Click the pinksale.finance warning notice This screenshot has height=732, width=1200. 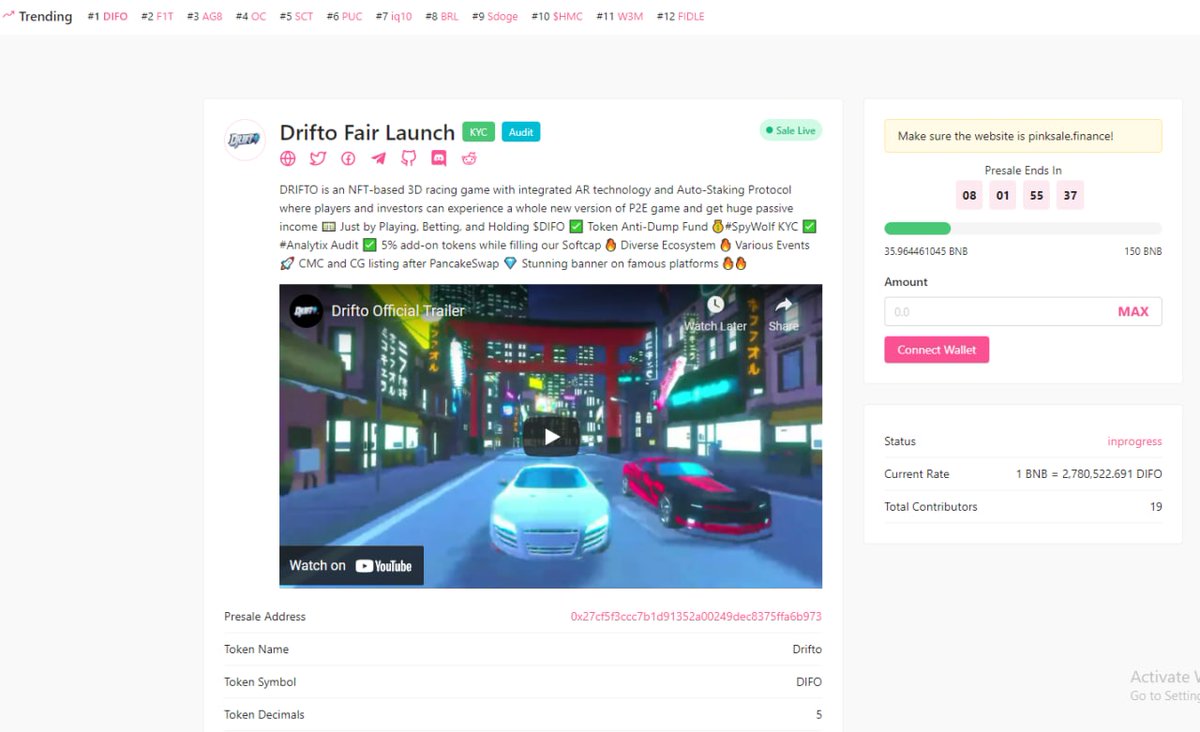tap(1023, 136)
